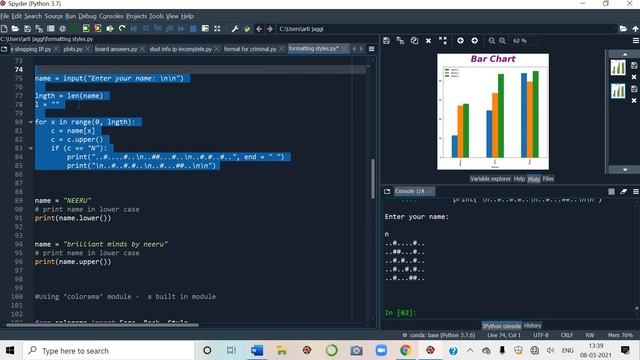Open the Plots pane options menu
640x360 pixels.
635,40
